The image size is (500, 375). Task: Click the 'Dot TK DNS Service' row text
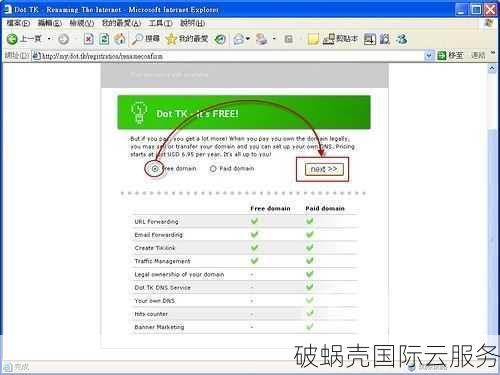pos(163,287)
